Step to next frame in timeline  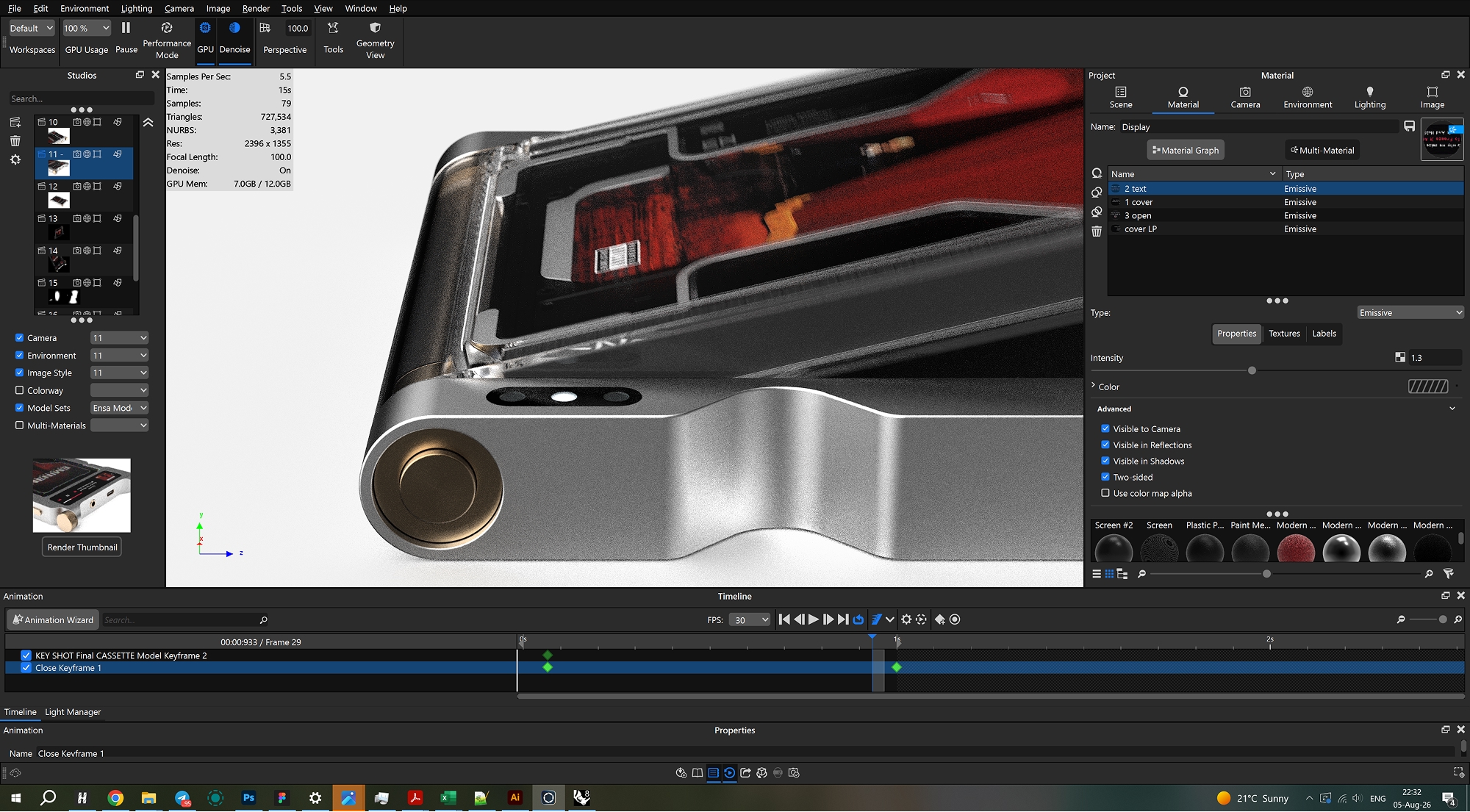(x=828, y=619)
